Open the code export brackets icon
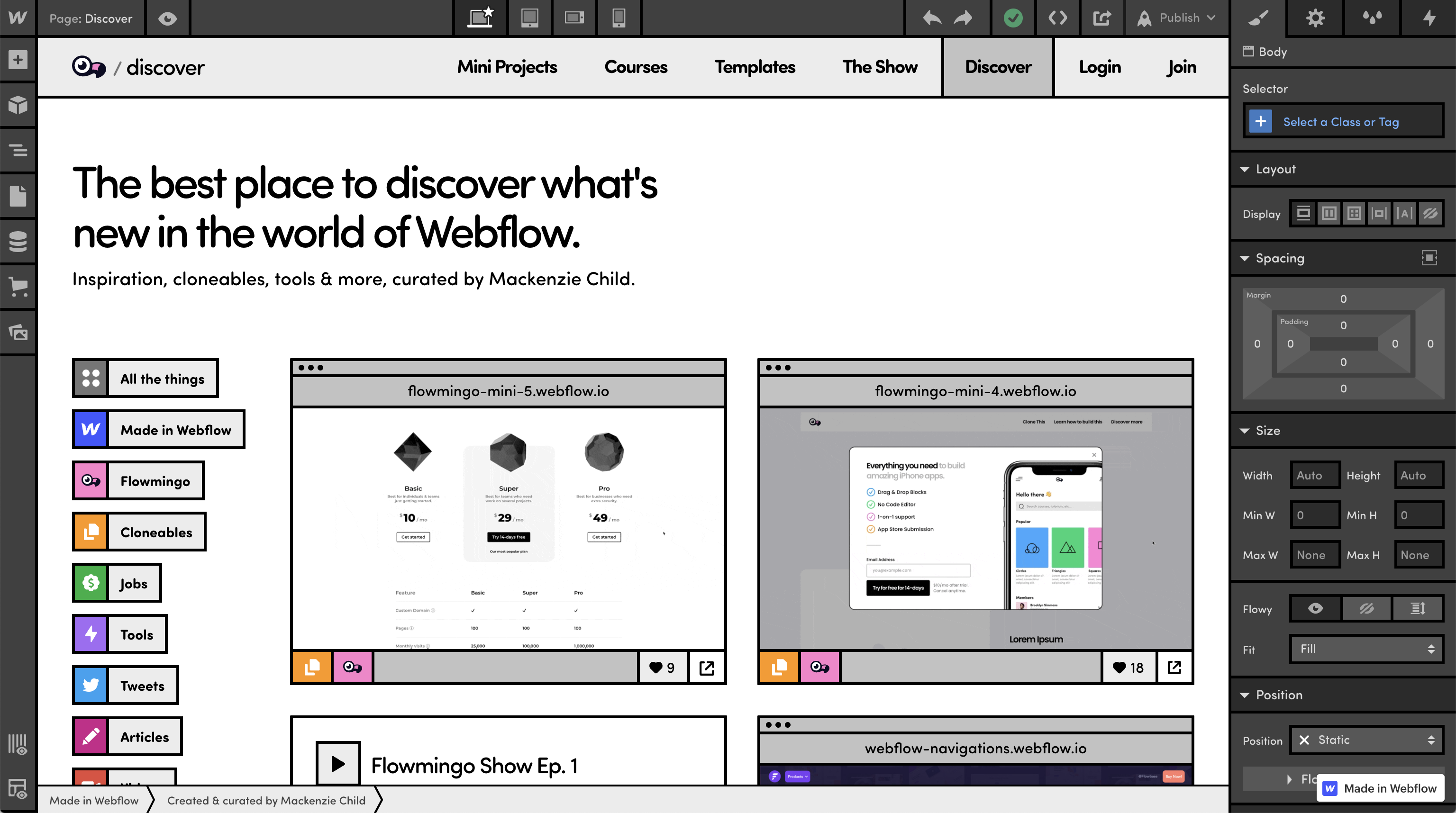The width and height of the screenshot is (1456, 813). [x=1057, y=18]
